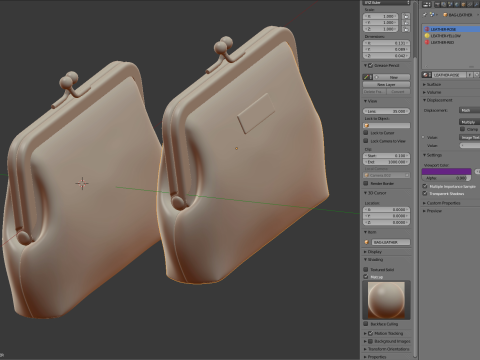
Task: Enable the Textured Solid checkbox
Action: point(366,269)
